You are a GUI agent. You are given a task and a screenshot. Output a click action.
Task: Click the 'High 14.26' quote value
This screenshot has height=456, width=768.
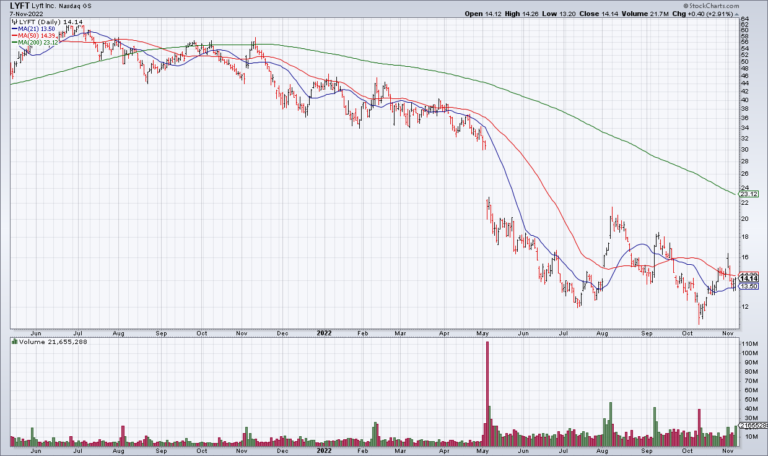[x=521, y=14]
